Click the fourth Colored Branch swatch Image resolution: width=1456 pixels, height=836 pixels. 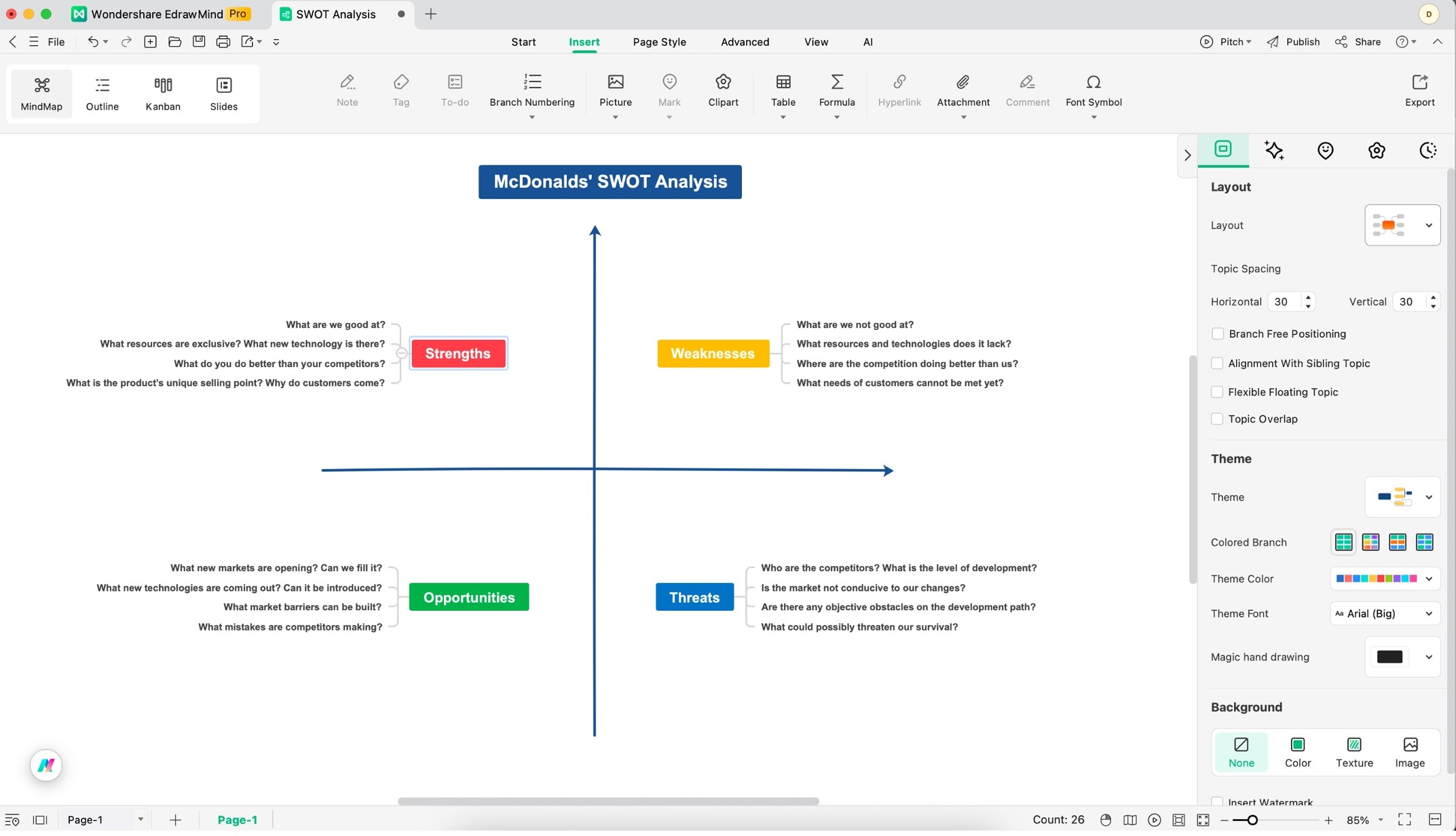(x=1425, y=542)
